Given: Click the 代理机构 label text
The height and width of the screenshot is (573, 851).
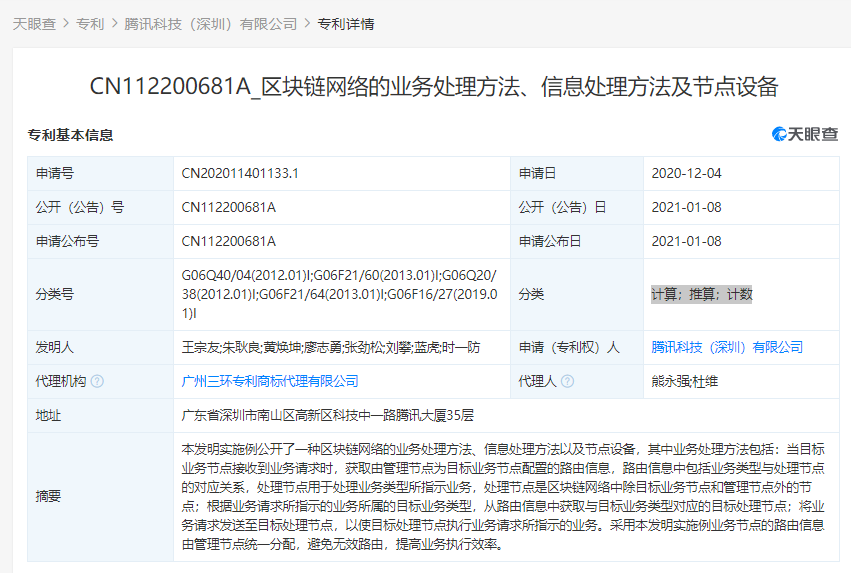Looking at the screenshot, I should (61, 381).
